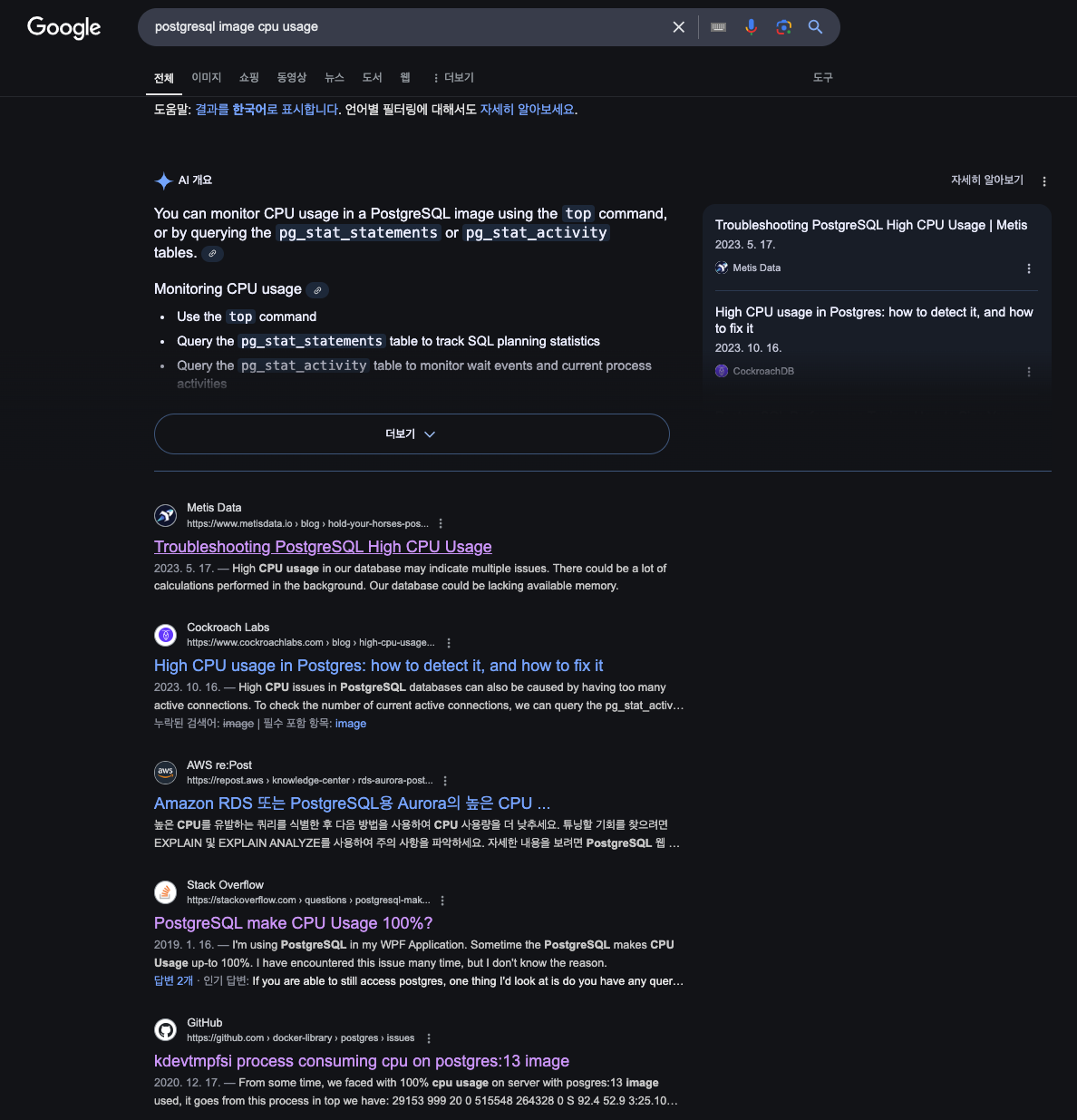Click the AI overview sparkle icon
Viewport: 1077px width, 1120px height.
(x=163, y=180)
